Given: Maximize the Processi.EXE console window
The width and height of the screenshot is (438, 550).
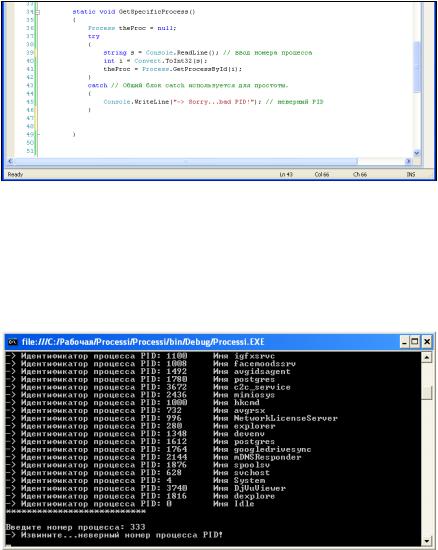Looking at the screenshot, I should (415, 342).
